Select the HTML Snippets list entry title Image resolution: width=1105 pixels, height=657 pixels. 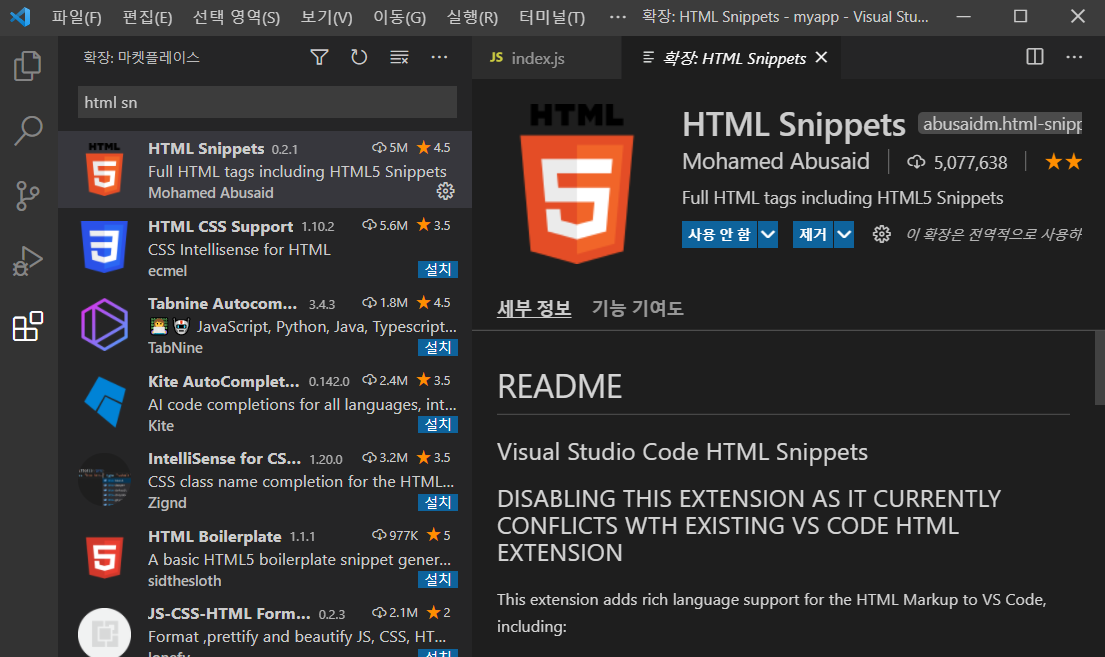[x=206, y=149]
